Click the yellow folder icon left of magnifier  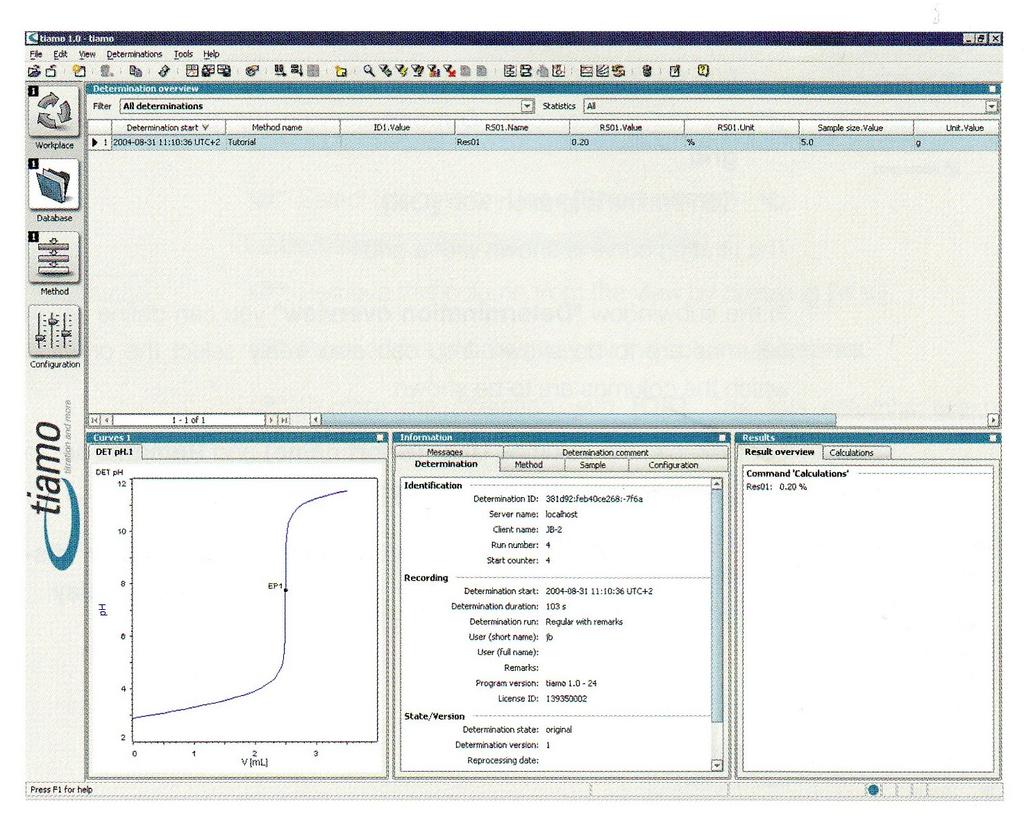pos(340,71)
